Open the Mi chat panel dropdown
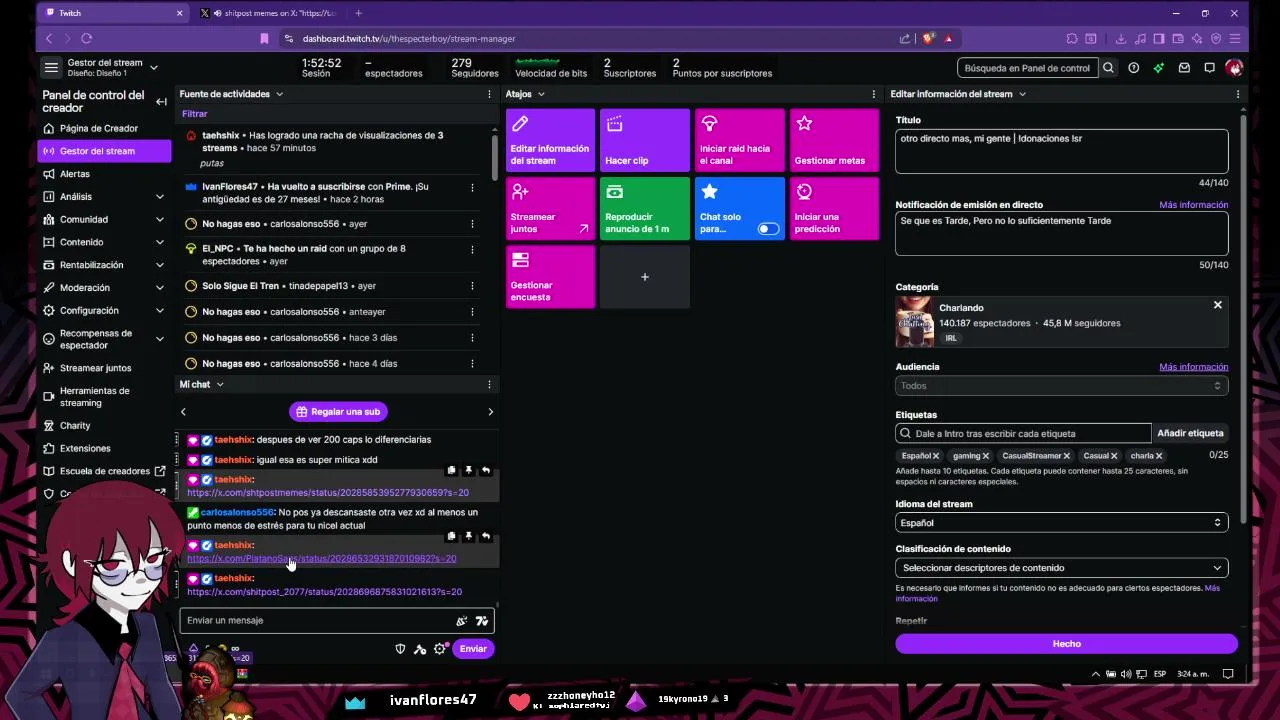 click(220, 384)
